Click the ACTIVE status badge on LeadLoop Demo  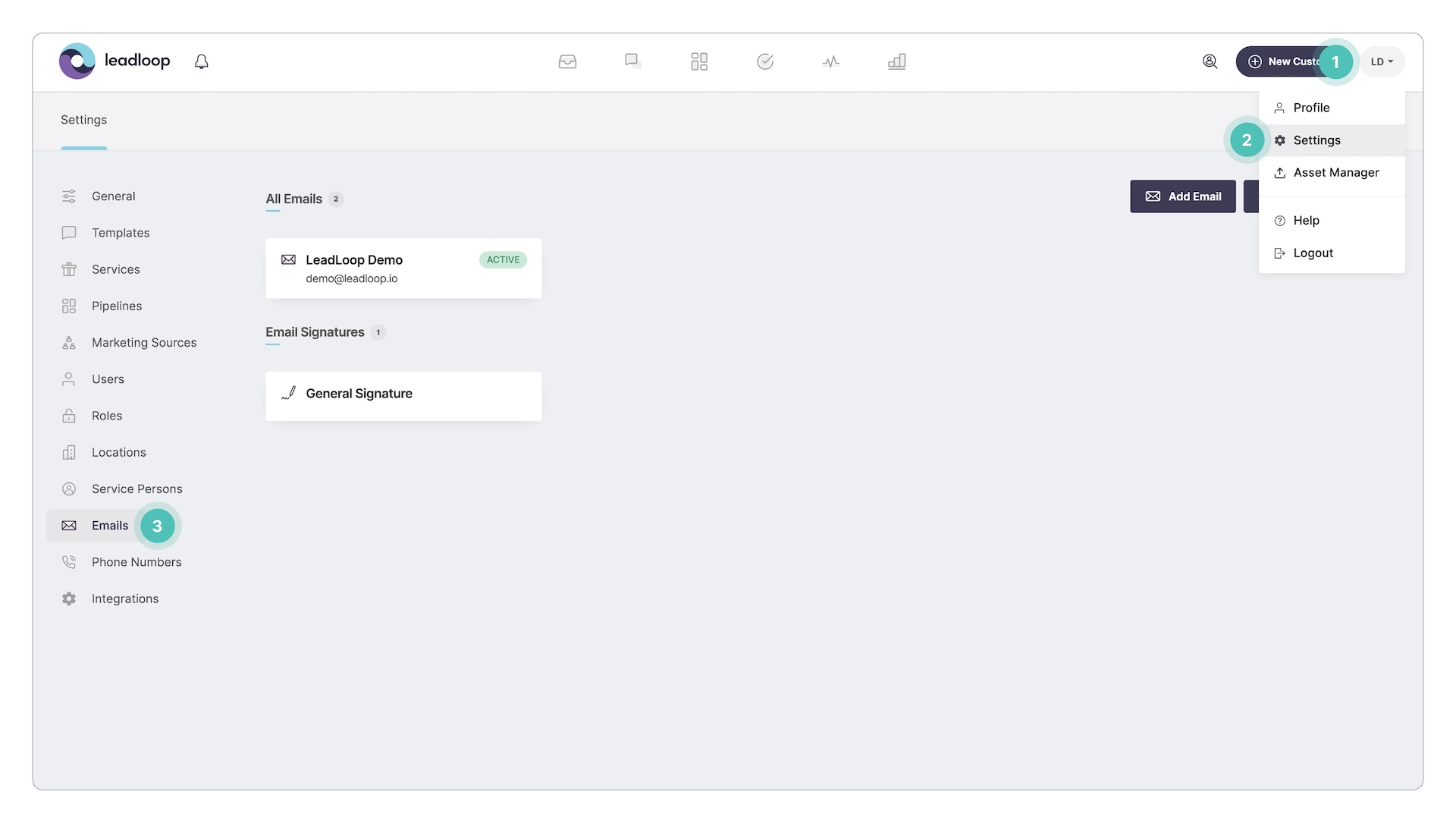pos(503,259)
